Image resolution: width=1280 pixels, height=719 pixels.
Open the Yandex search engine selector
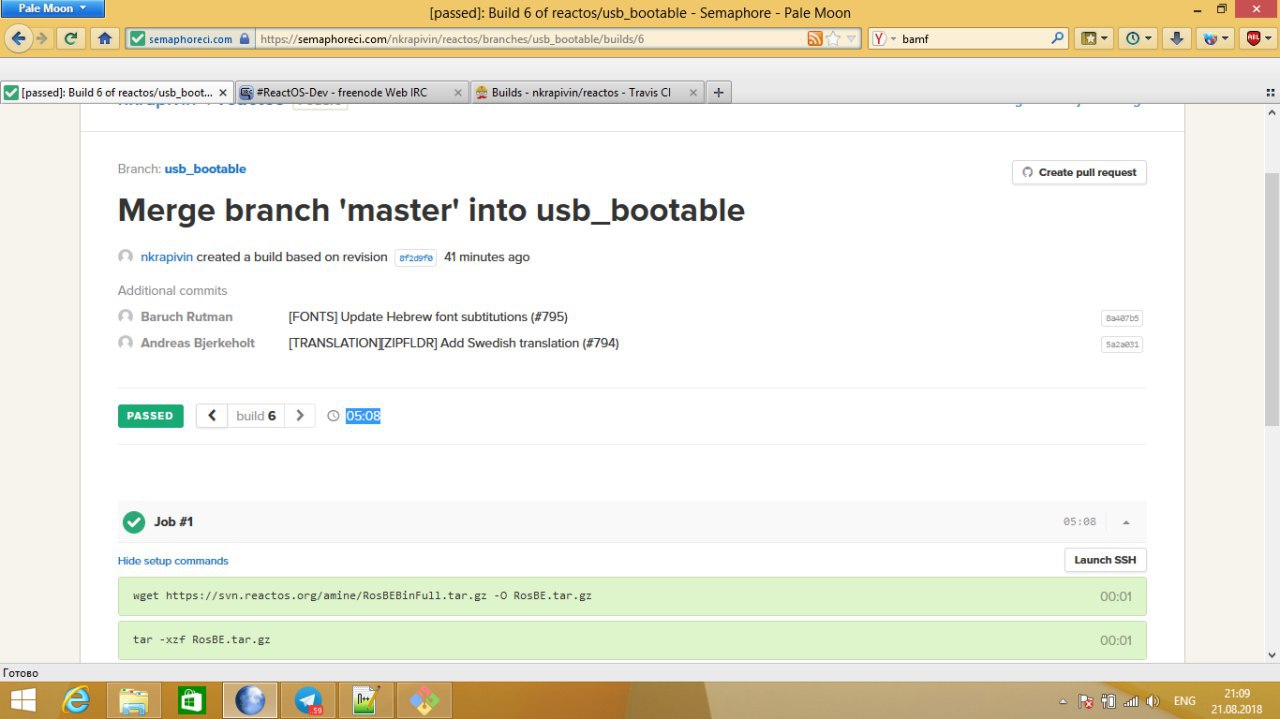pyautogui.click(x=883, y=39)
